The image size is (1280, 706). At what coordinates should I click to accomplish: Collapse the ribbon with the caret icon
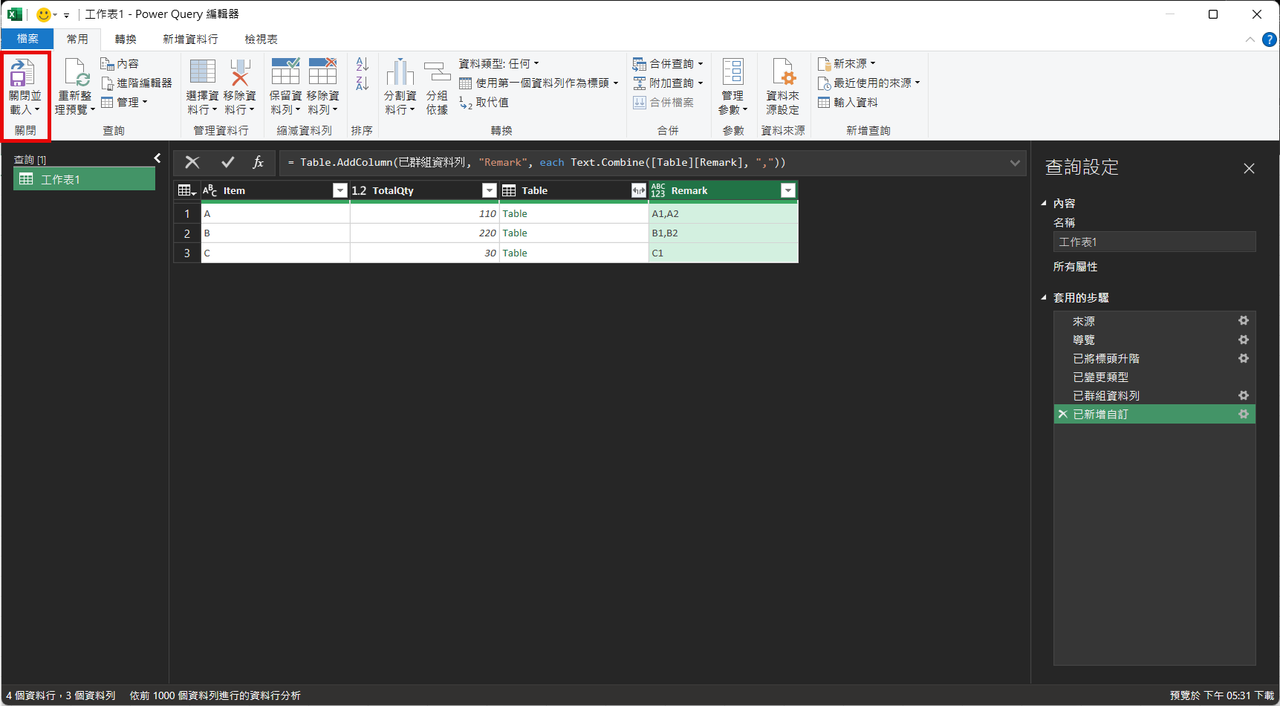point(1249,39)
